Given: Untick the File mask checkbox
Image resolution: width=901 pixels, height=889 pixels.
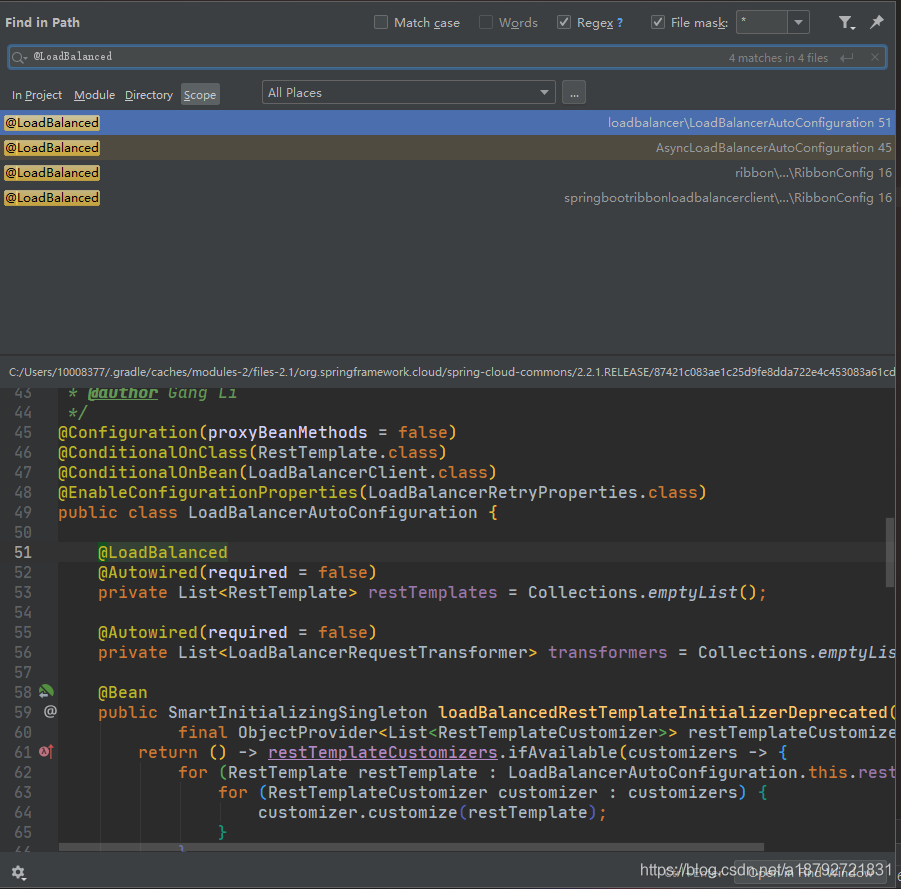Looking at the screenshot, I should point(658,22).
